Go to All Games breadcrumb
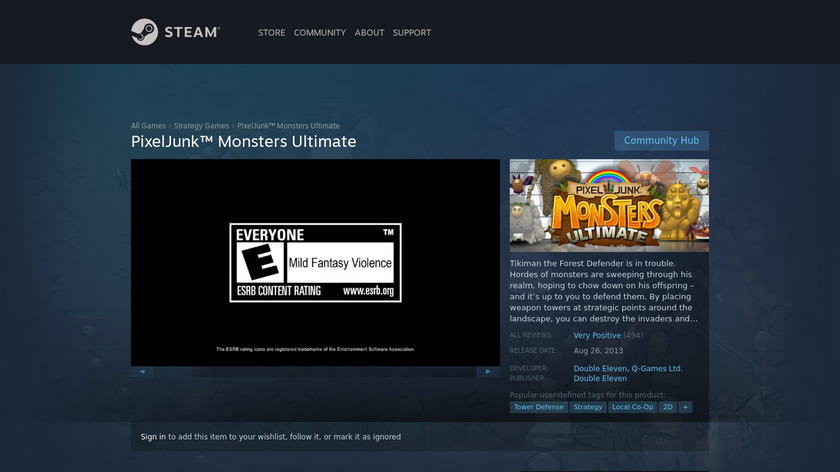This screenshot has width=840, height=472. [x=148, y=126]
